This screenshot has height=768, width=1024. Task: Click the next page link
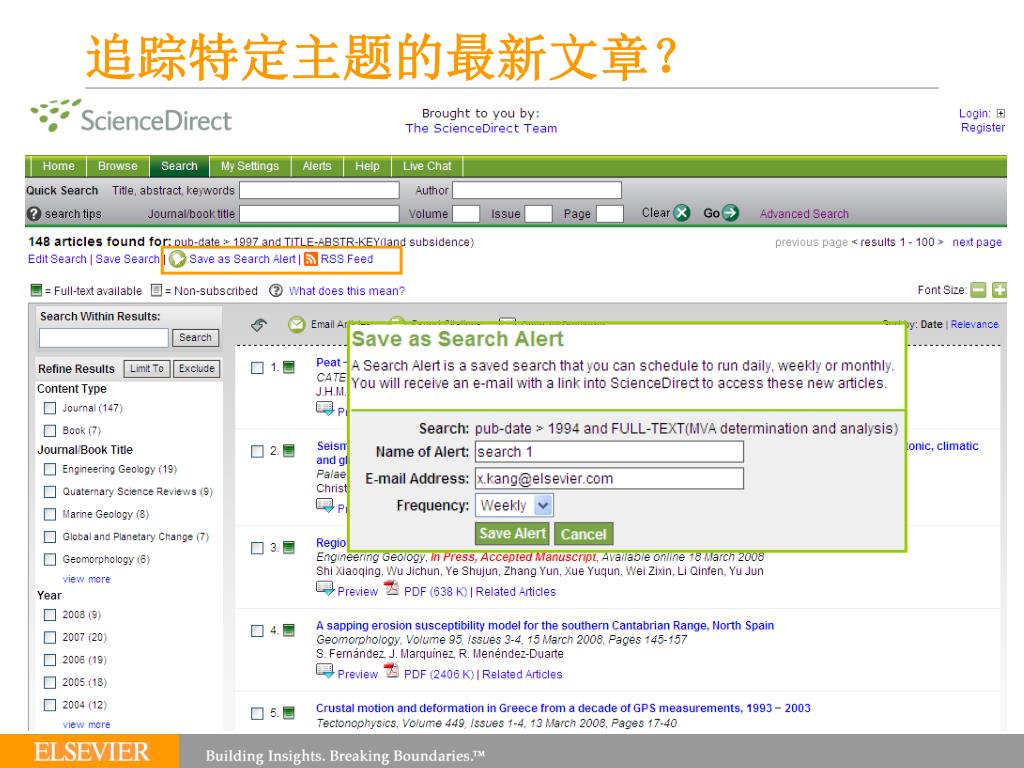[x=977, y=242]
